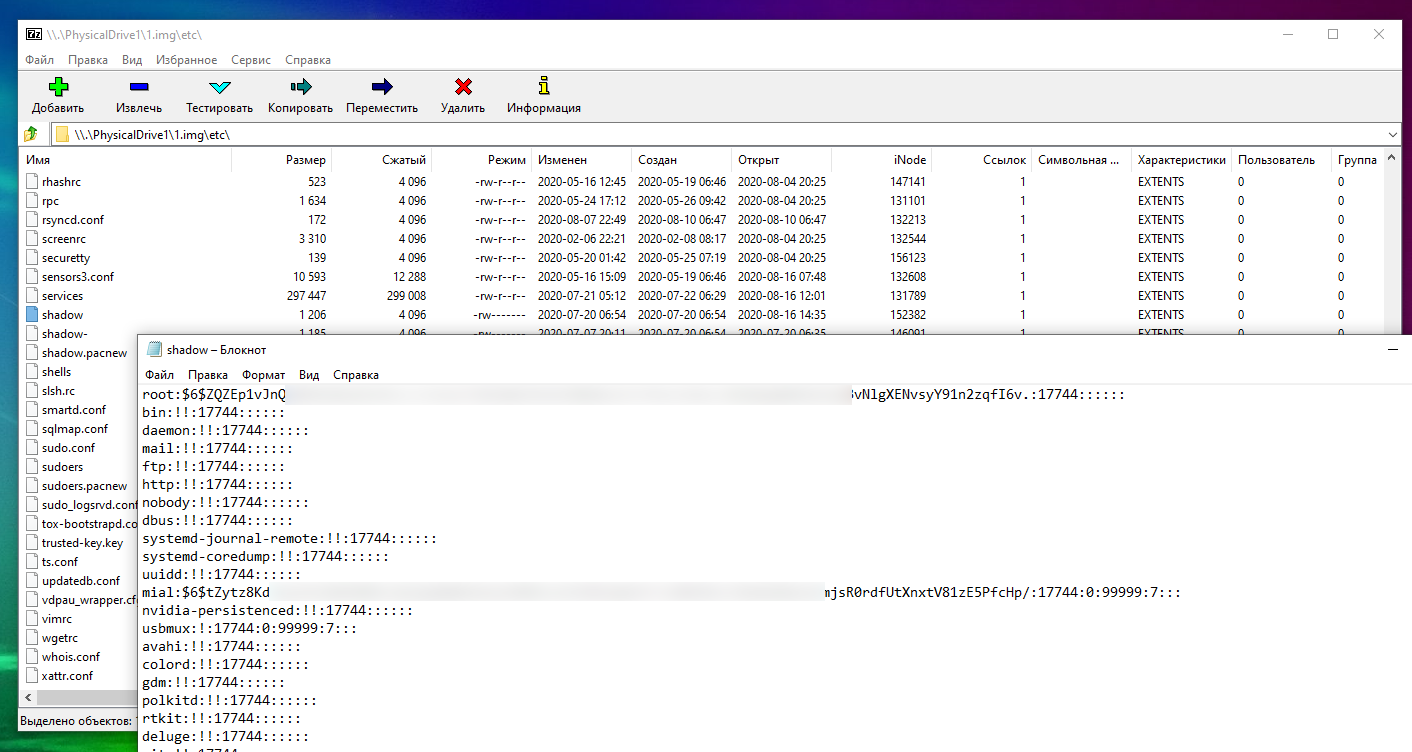Go up one folder with arrow icon
The image size is (1412, 752).
(x=31, y=134)
